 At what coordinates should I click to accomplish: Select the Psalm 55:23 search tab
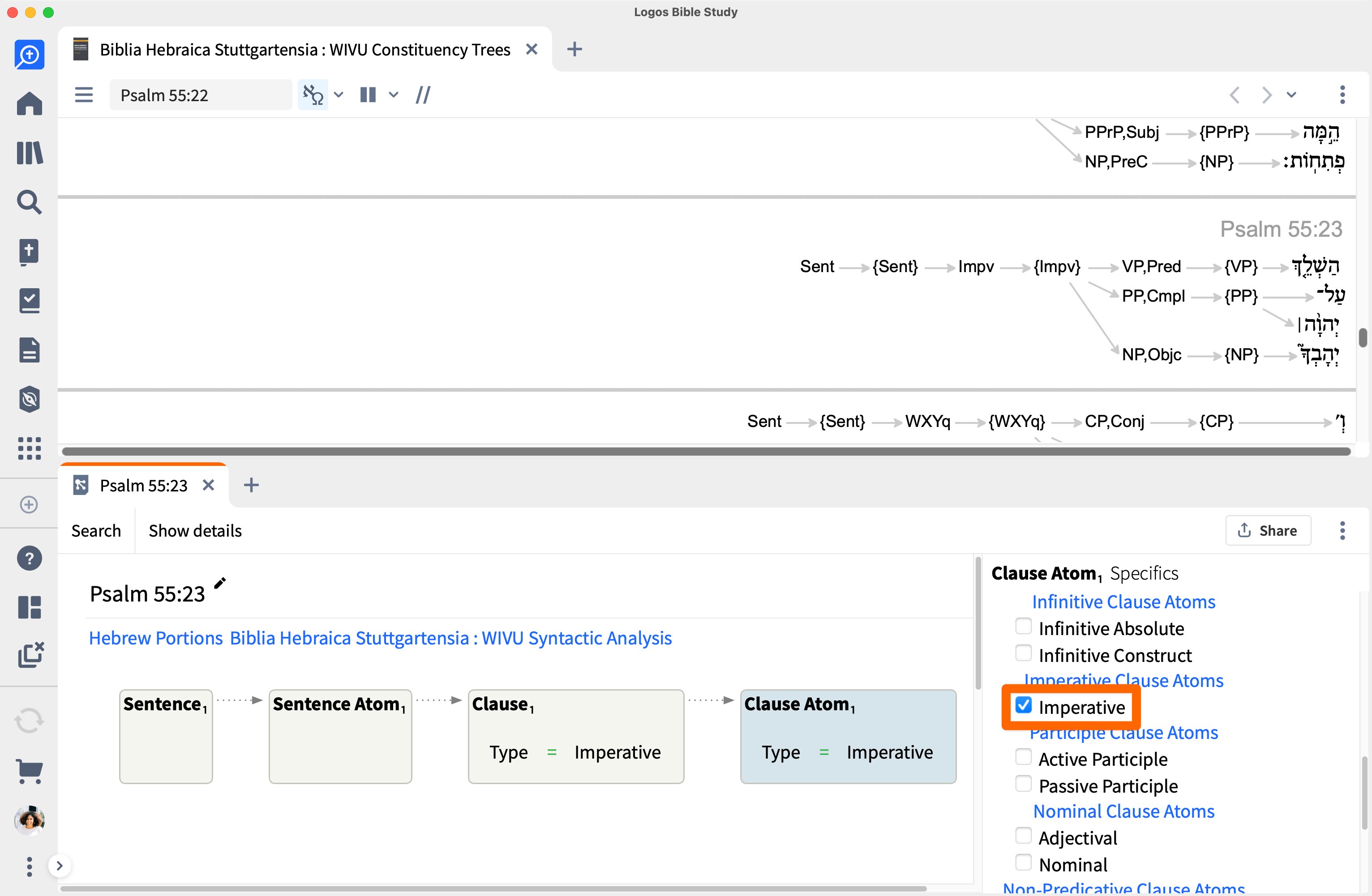click(x=144, y=485)
